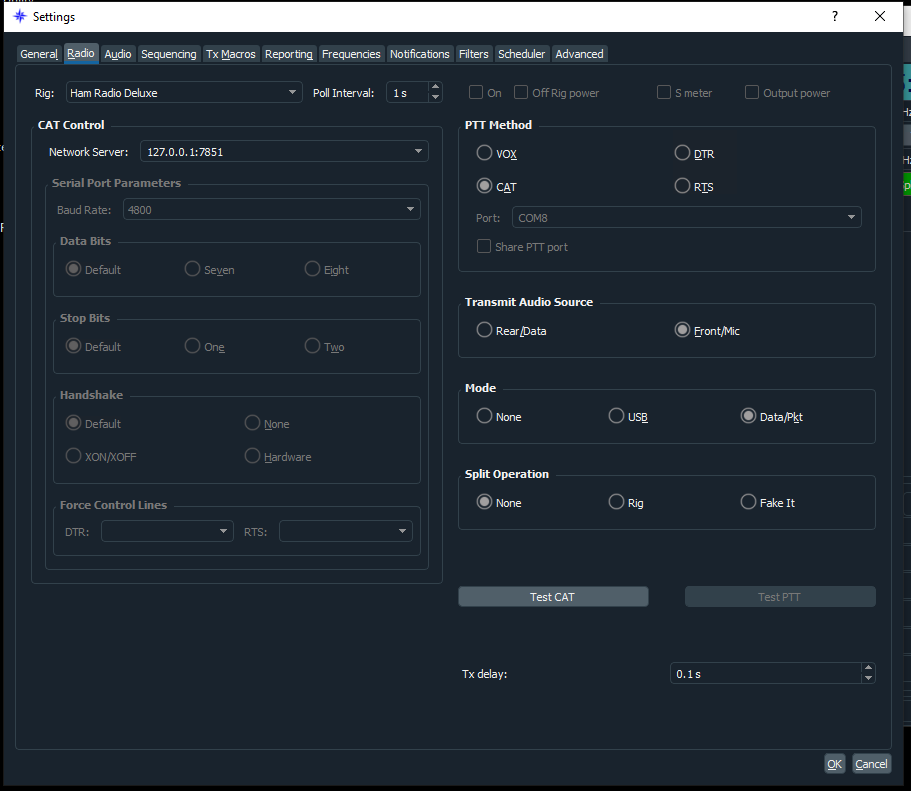
Task: Increase Tx delay with up arrow
Action: point(868,668)
